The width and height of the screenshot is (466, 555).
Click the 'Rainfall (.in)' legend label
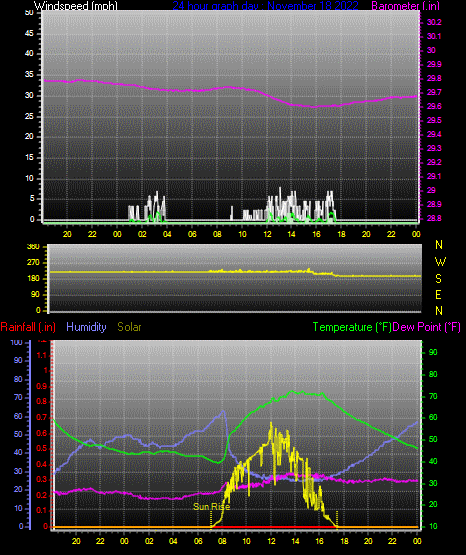point(28,327)
